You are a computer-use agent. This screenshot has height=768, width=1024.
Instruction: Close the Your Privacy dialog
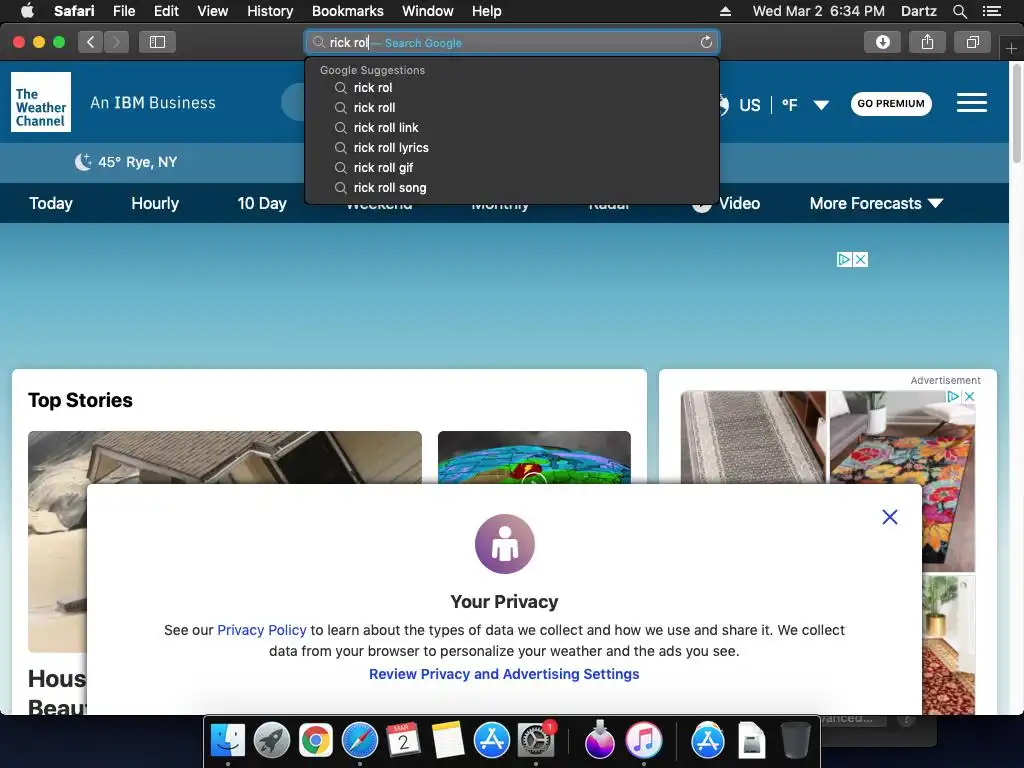[889, 517]
